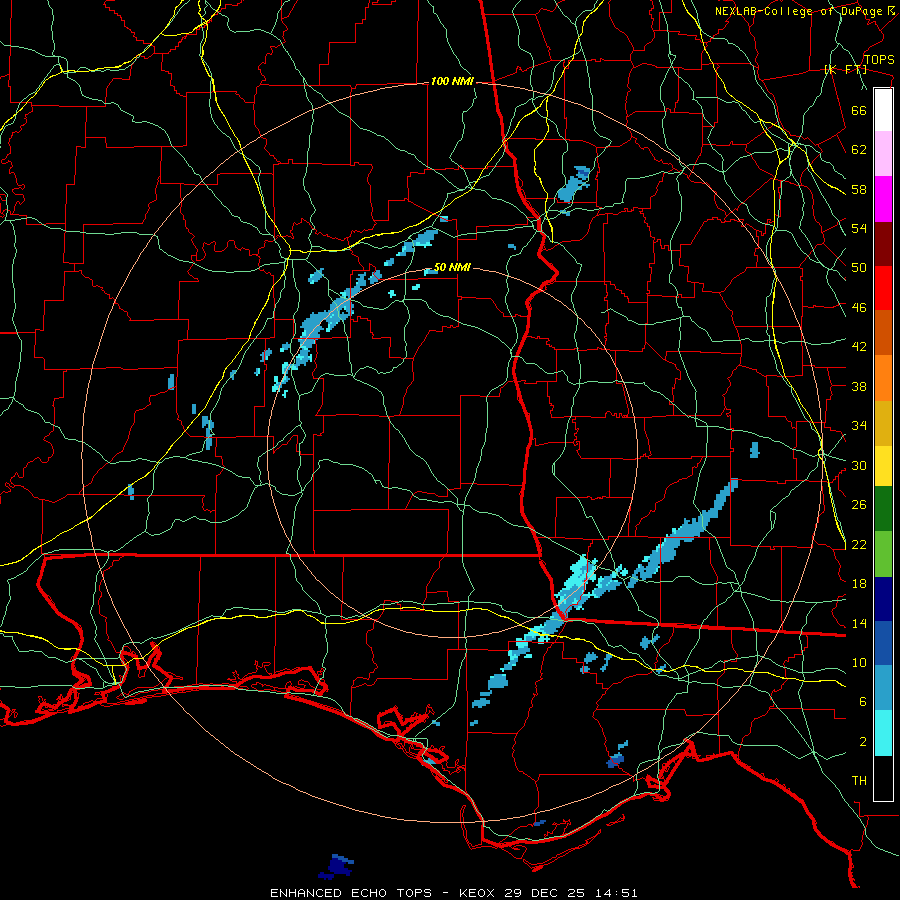Click the "100 NMI" range ring label

[x=452, y=82]
